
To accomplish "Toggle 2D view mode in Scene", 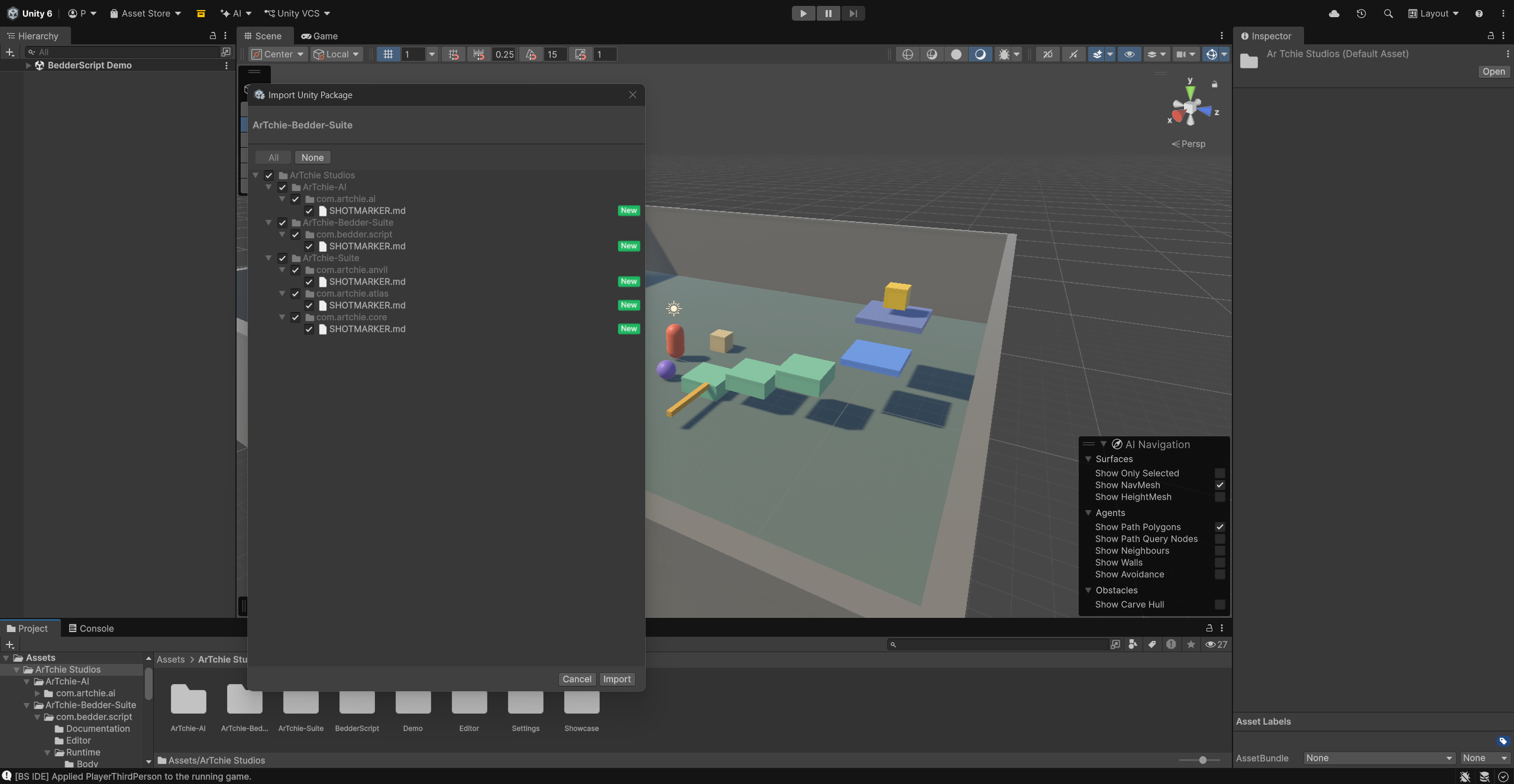I will tap(1047, 54).
